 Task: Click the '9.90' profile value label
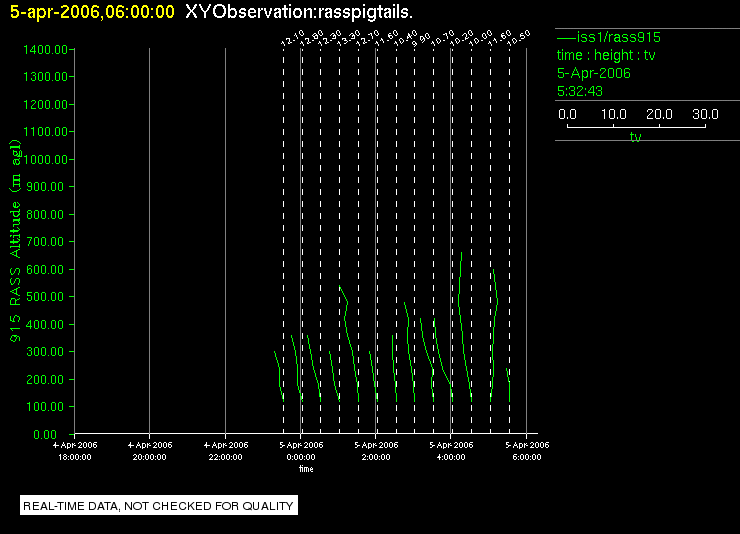[x=421, y=40]
